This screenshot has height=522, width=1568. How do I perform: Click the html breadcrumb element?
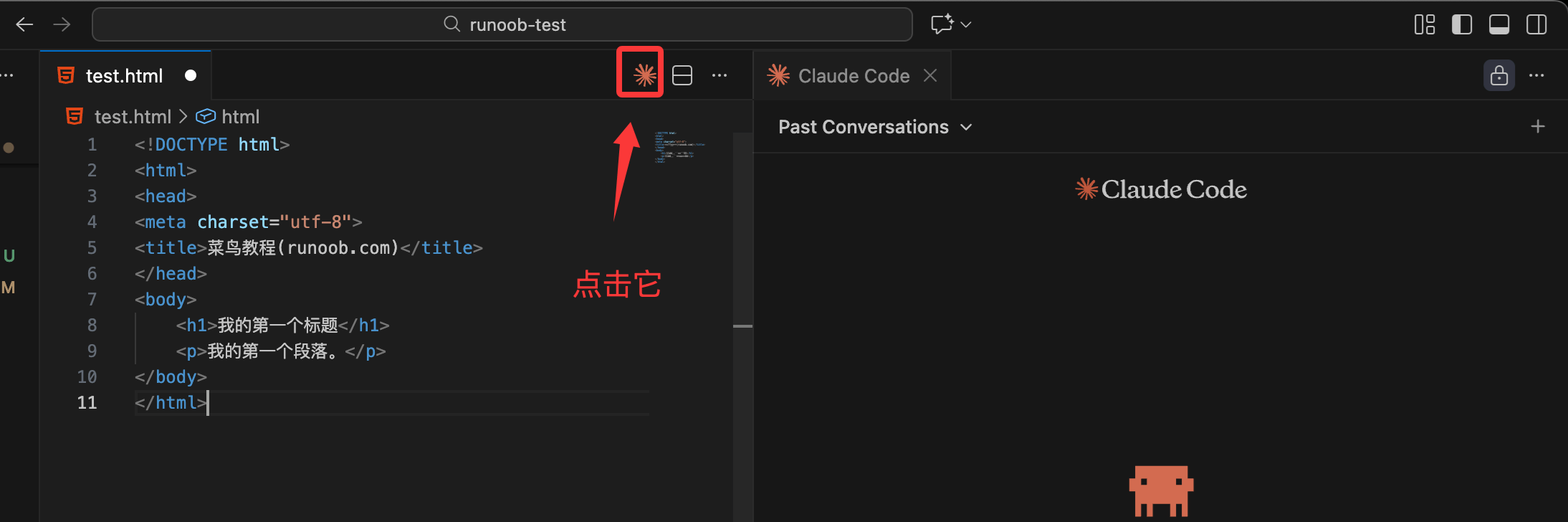(x=239, y=117)
